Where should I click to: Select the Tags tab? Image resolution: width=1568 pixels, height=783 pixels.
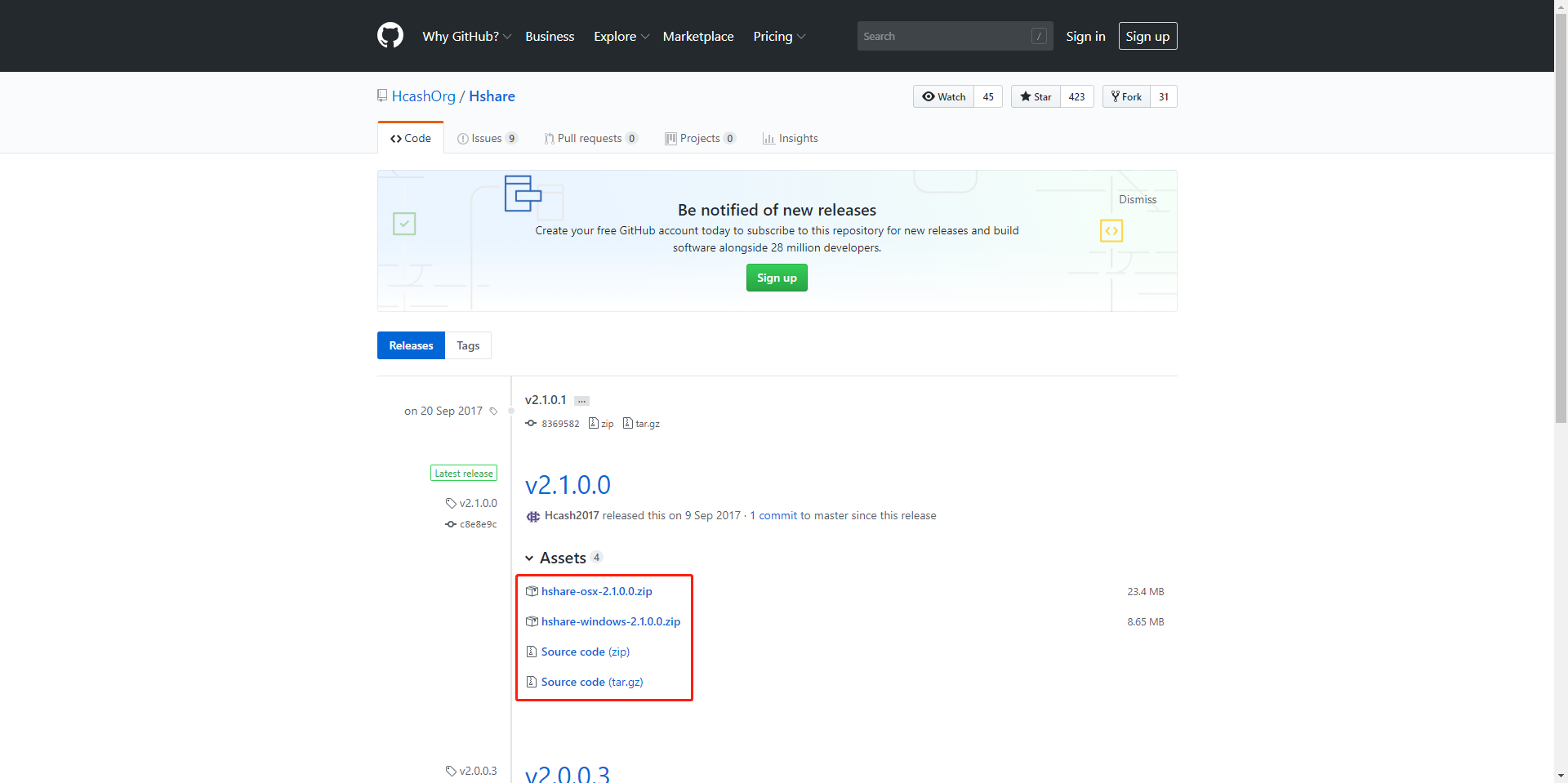468,345
